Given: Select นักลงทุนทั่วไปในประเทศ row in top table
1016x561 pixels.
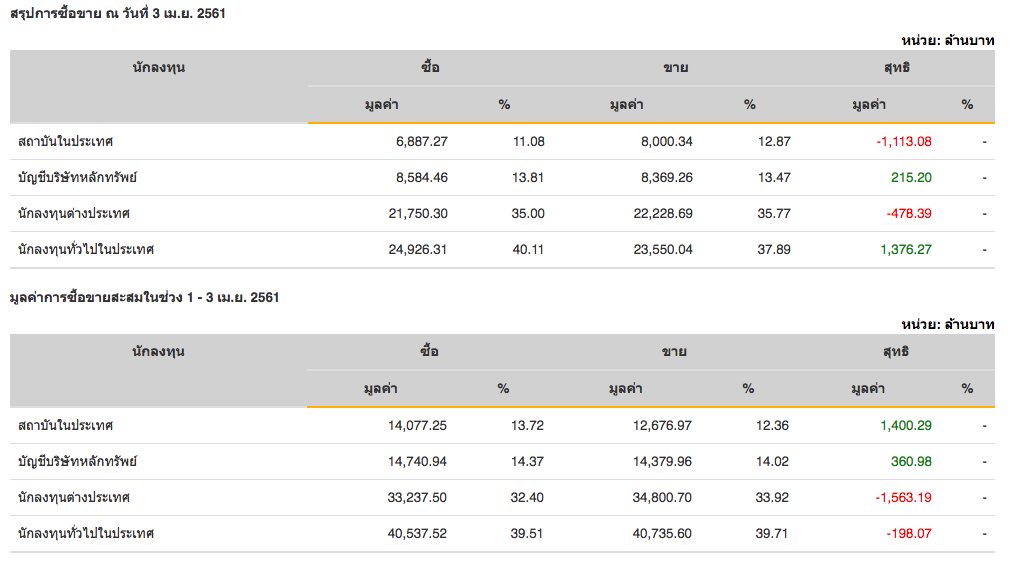Looking at the screenshot, I should [x=86, y=250].
